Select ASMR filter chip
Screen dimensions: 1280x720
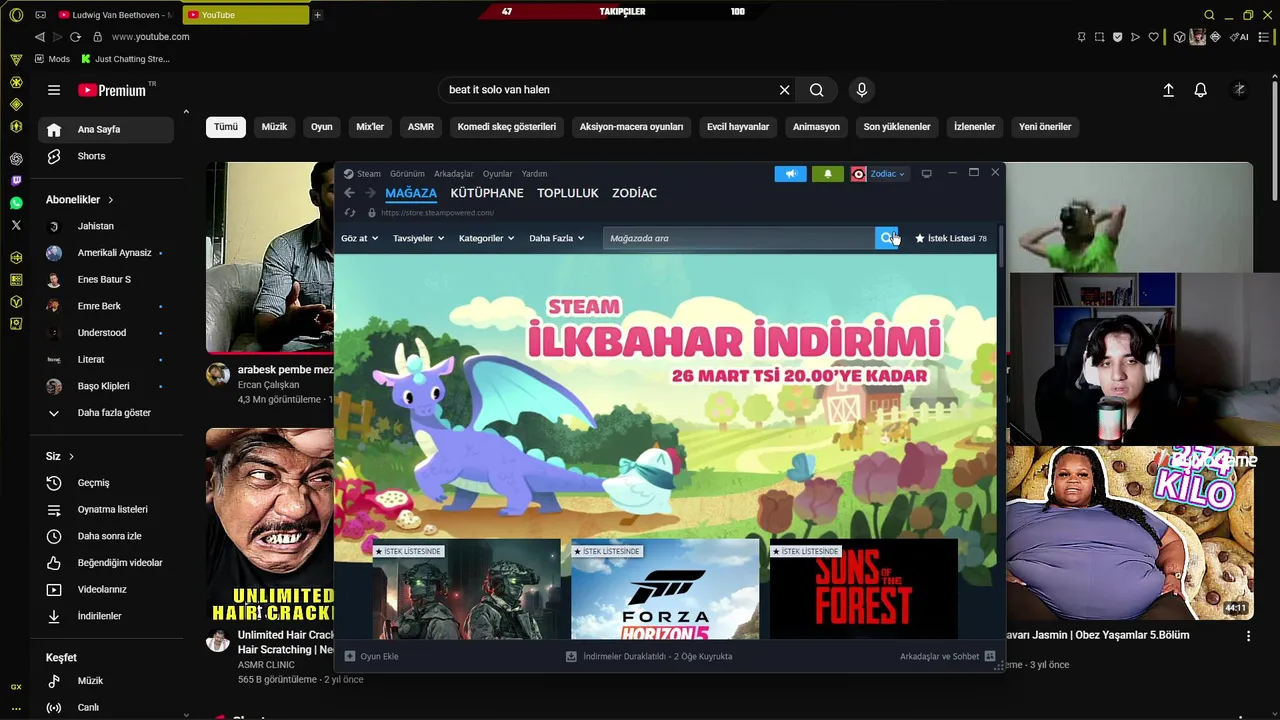421,127
